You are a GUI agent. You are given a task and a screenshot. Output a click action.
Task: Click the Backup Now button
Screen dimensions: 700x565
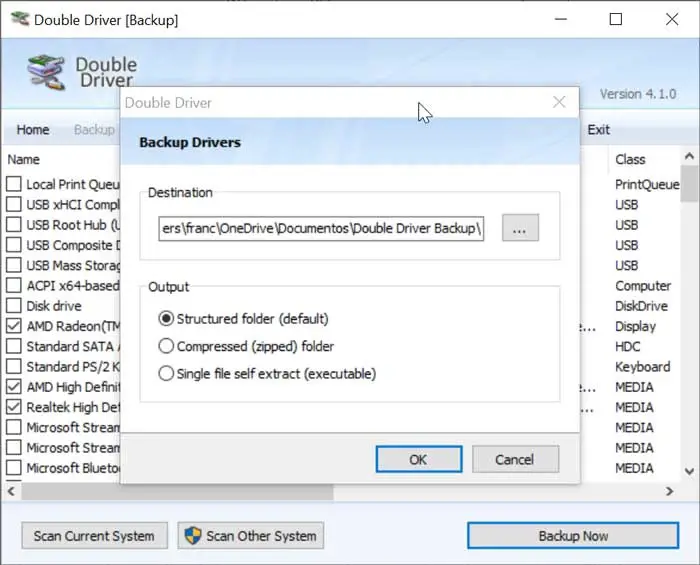click(573, 536)
